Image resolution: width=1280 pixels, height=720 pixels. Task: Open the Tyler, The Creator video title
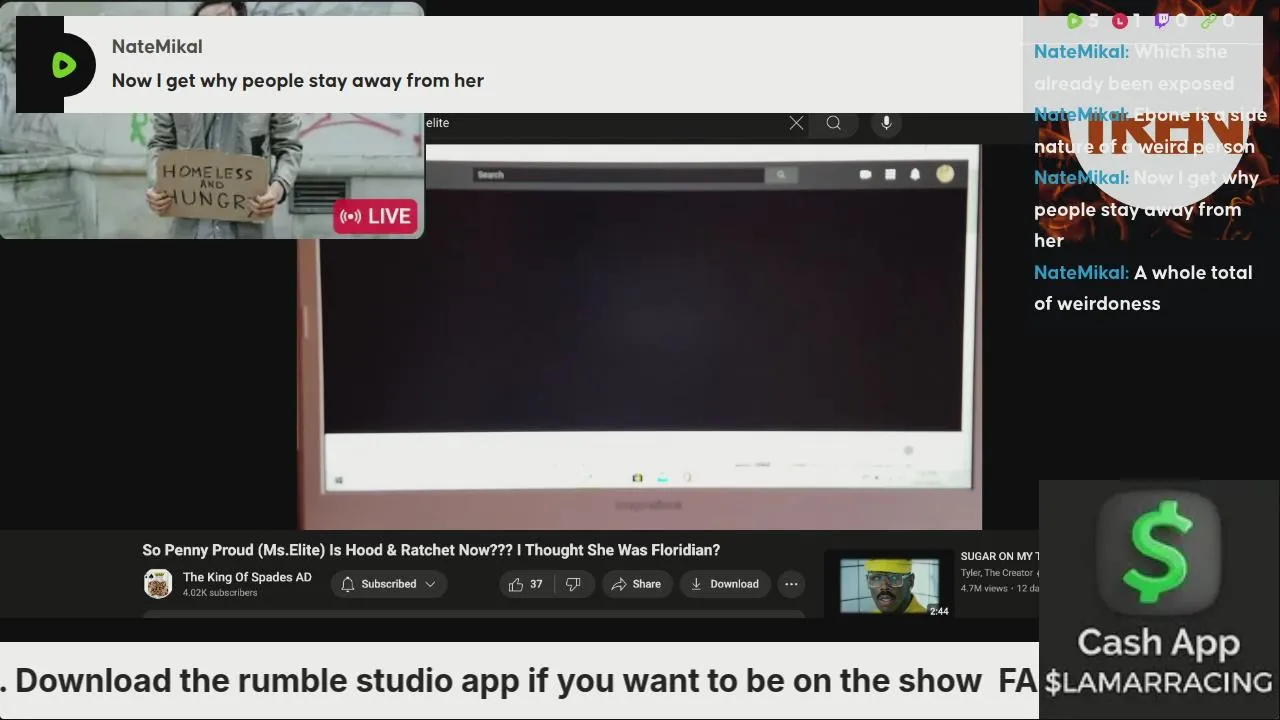tap(998, 556)
